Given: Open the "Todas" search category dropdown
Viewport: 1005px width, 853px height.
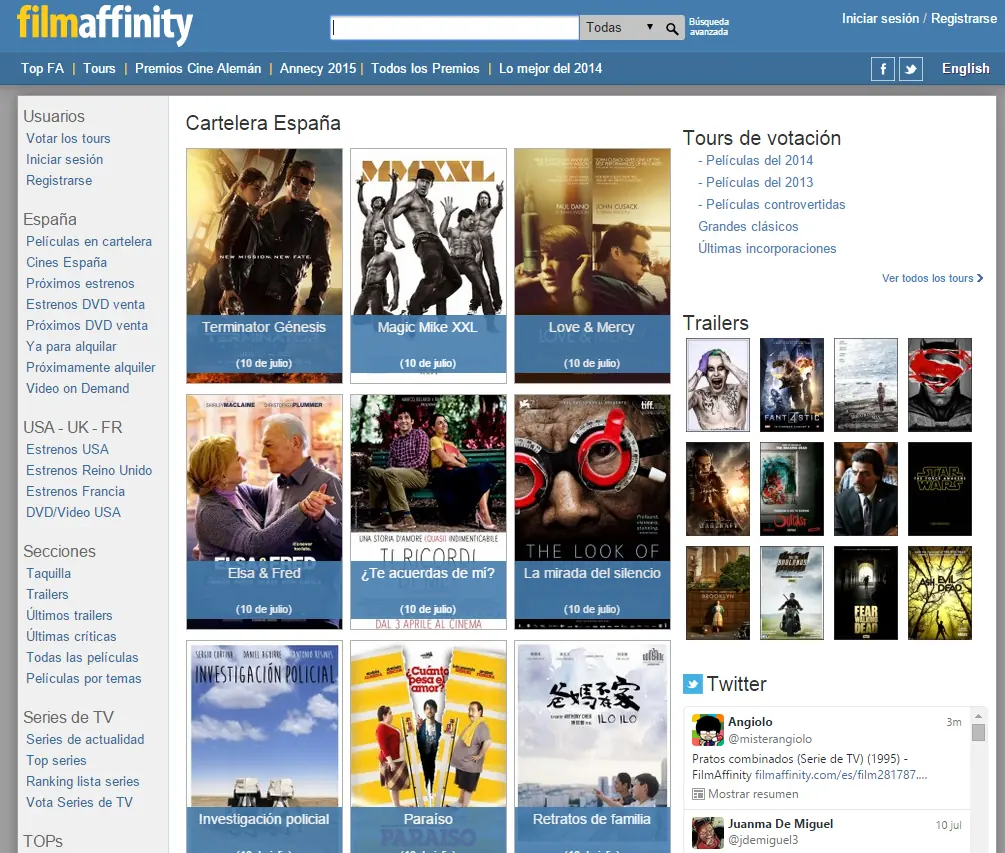Looking at the screenshot, I should [618, 28].
